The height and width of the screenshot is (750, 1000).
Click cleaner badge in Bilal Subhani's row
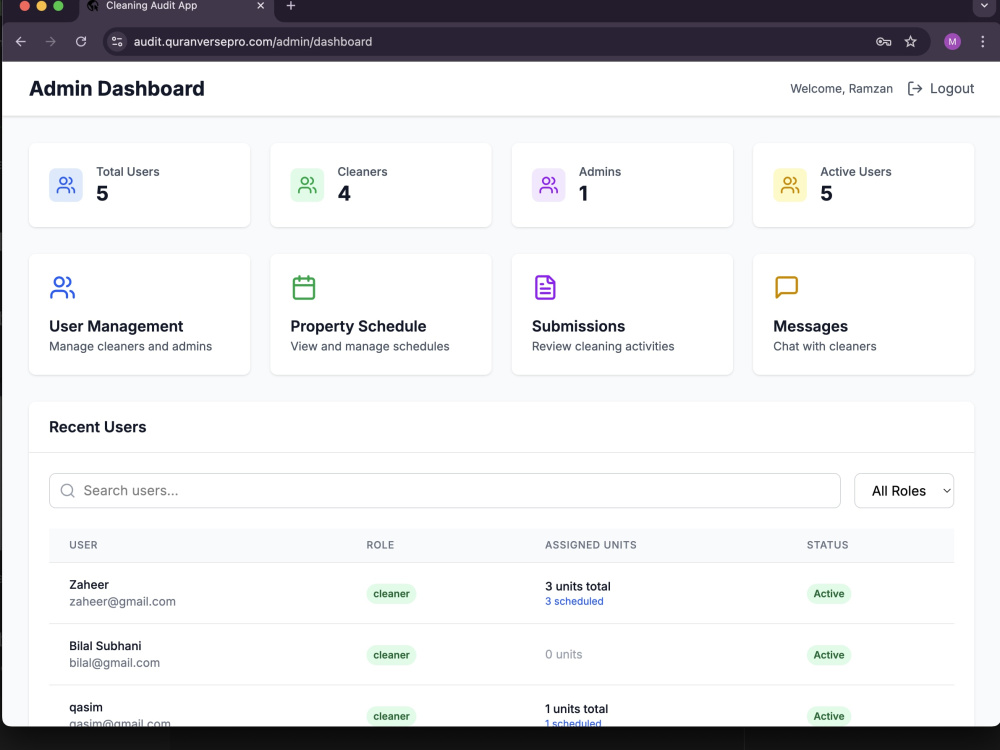tap(391, 655)
